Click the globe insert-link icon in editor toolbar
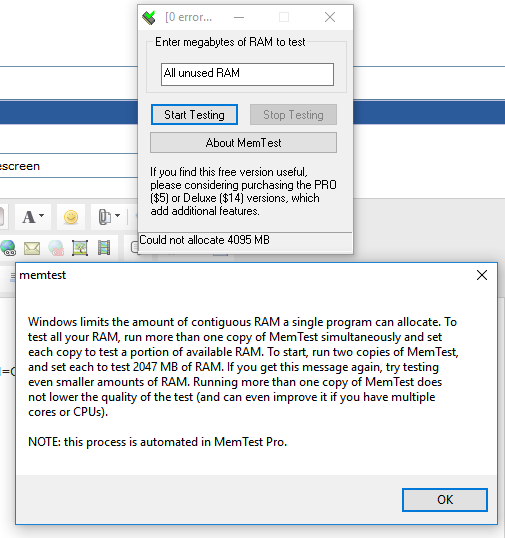Image resolution: width=505 pixels, height=538 pixels. tap(8, 248)
